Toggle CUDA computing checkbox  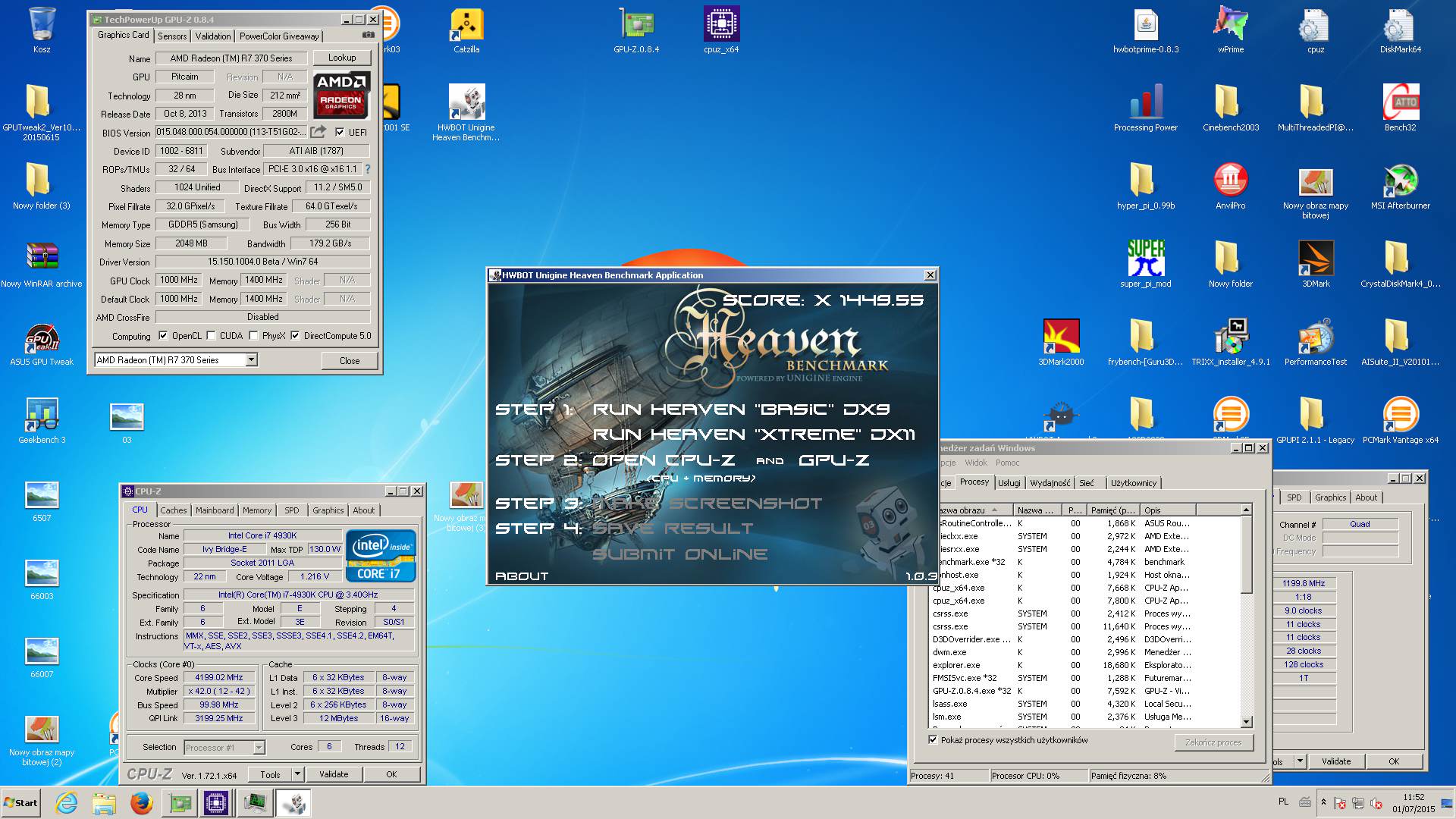coord(212,335)
